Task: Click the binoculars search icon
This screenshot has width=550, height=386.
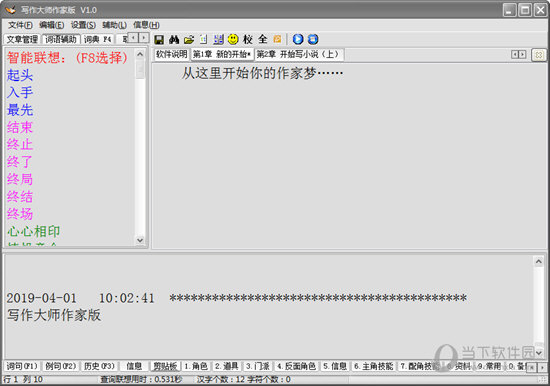Action: [x=174, y=39]
